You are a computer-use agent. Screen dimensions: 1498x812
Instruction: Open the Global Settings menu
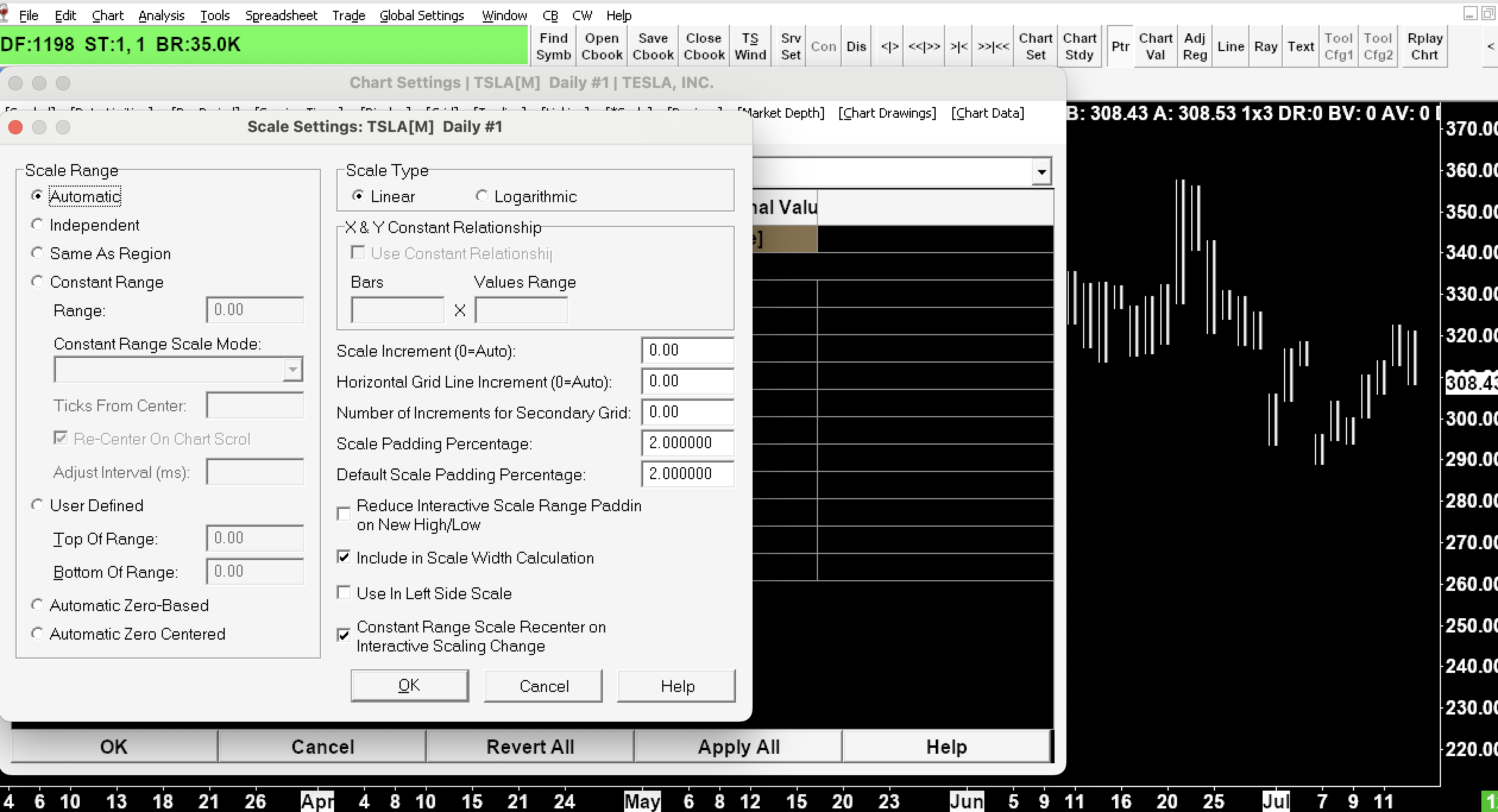(421, 15)
